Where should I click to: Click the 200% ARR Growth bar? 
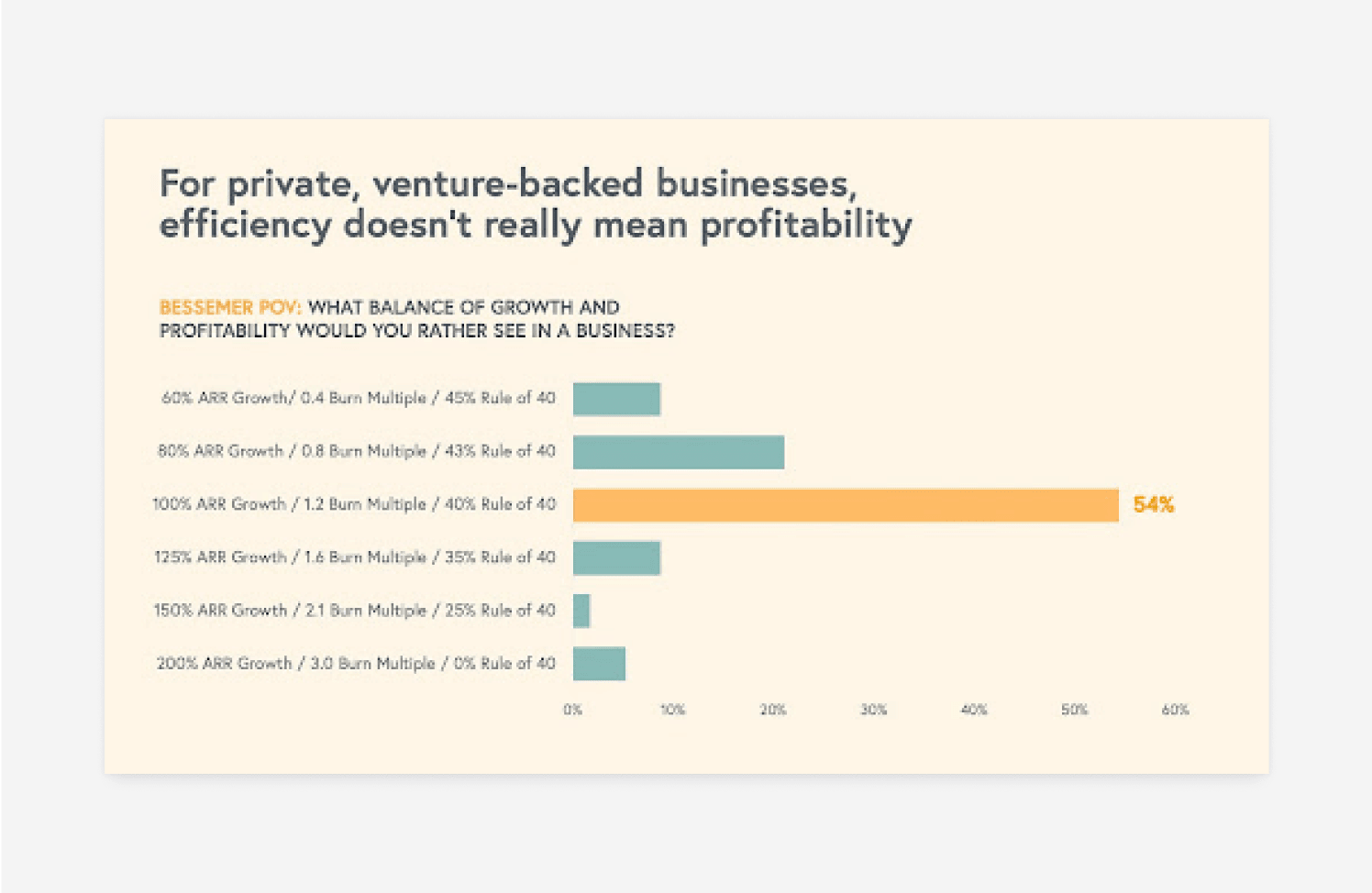[x=599, y=664]
